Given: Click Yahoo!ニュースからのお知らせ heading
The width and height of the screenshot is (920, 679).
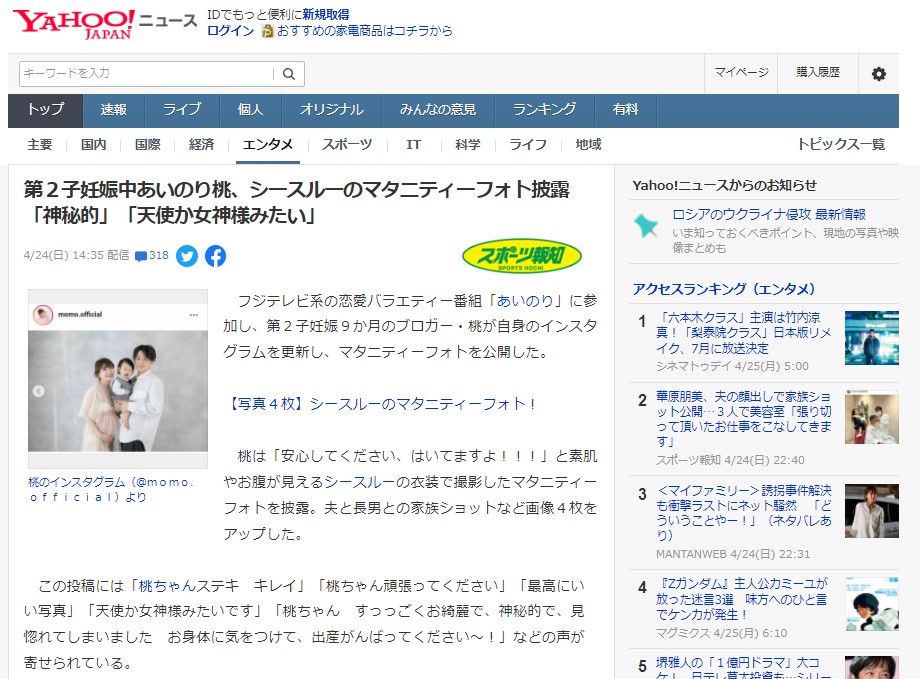Looking at the screenshot, I should click(x=724, y=185).
